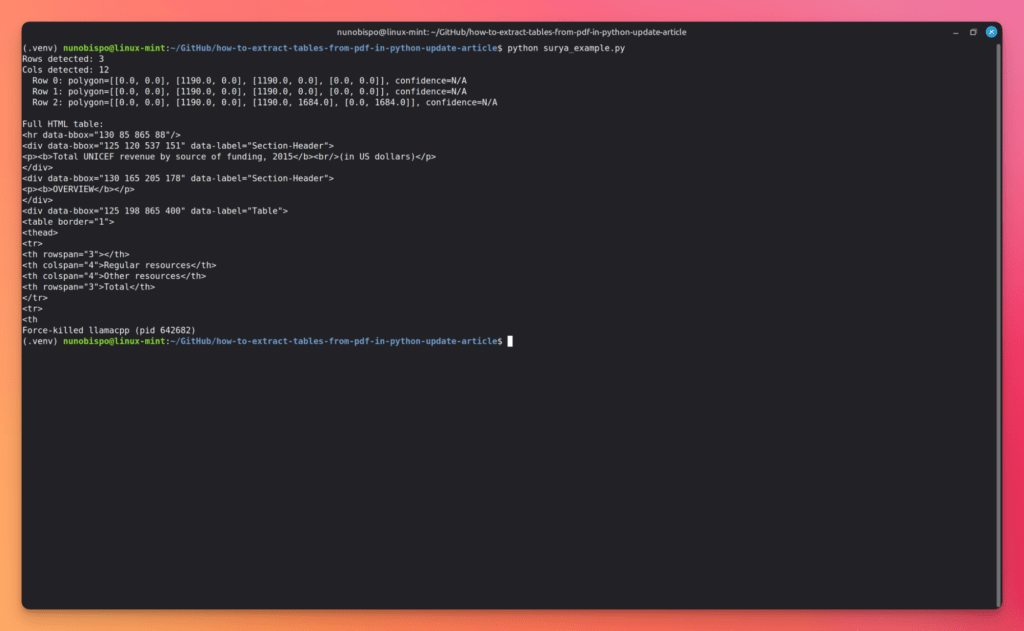
Task: Click the 'Row 0: polygon' output line
Action: tap(249, 81)
